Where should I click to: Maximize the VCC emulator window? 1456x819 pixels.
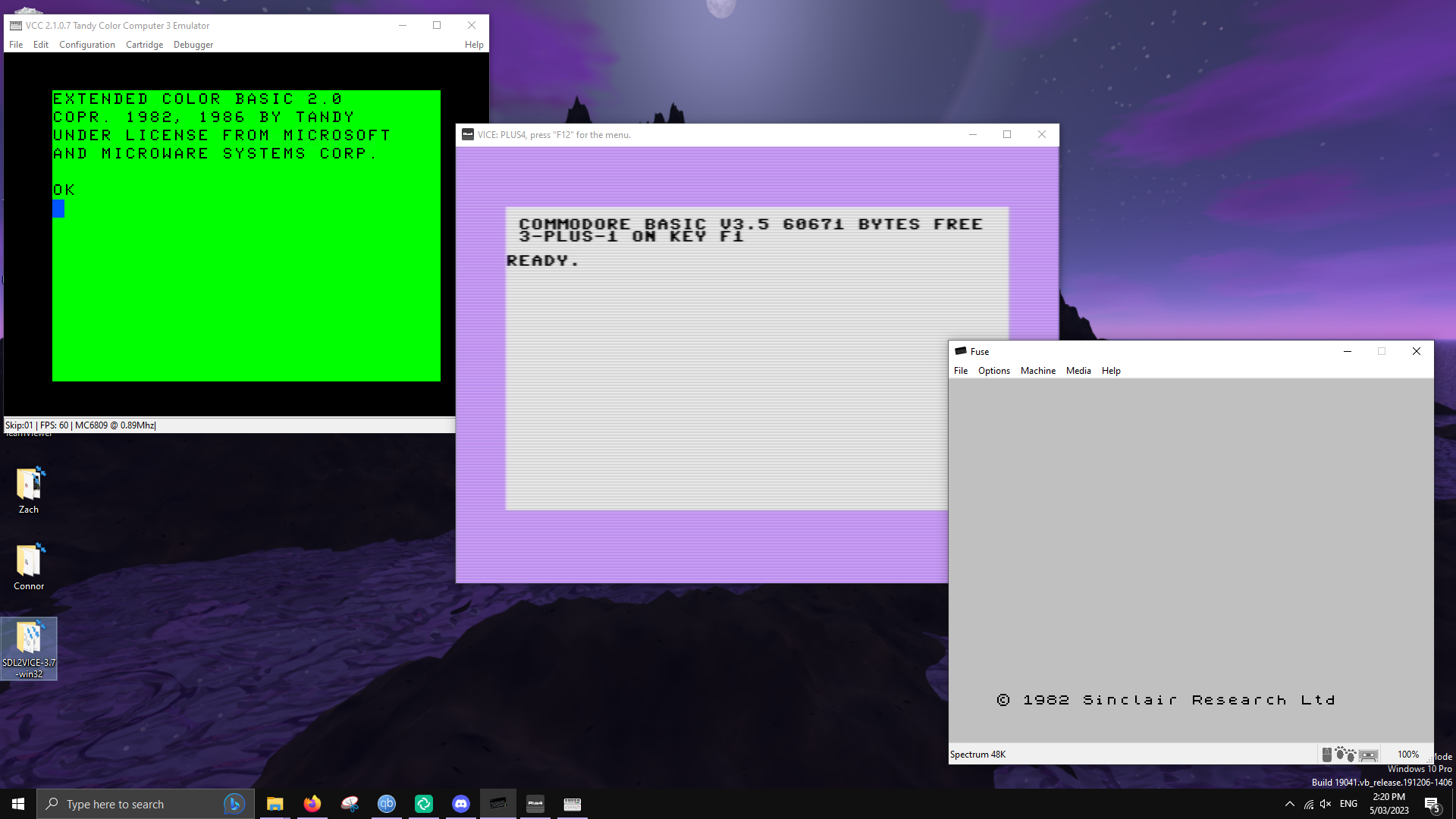point(437,25)
